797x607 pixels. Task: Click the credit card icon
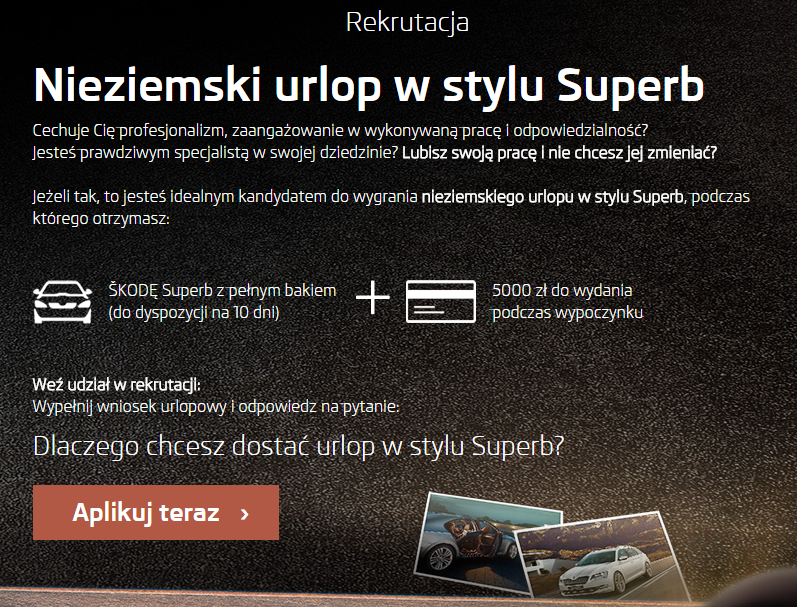point(441,301)
